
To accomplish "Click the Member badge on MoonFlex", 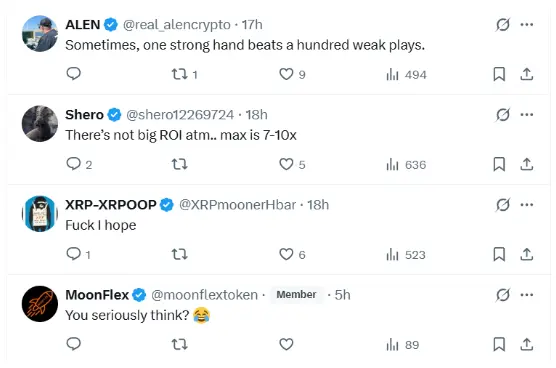I will point(296,295).
